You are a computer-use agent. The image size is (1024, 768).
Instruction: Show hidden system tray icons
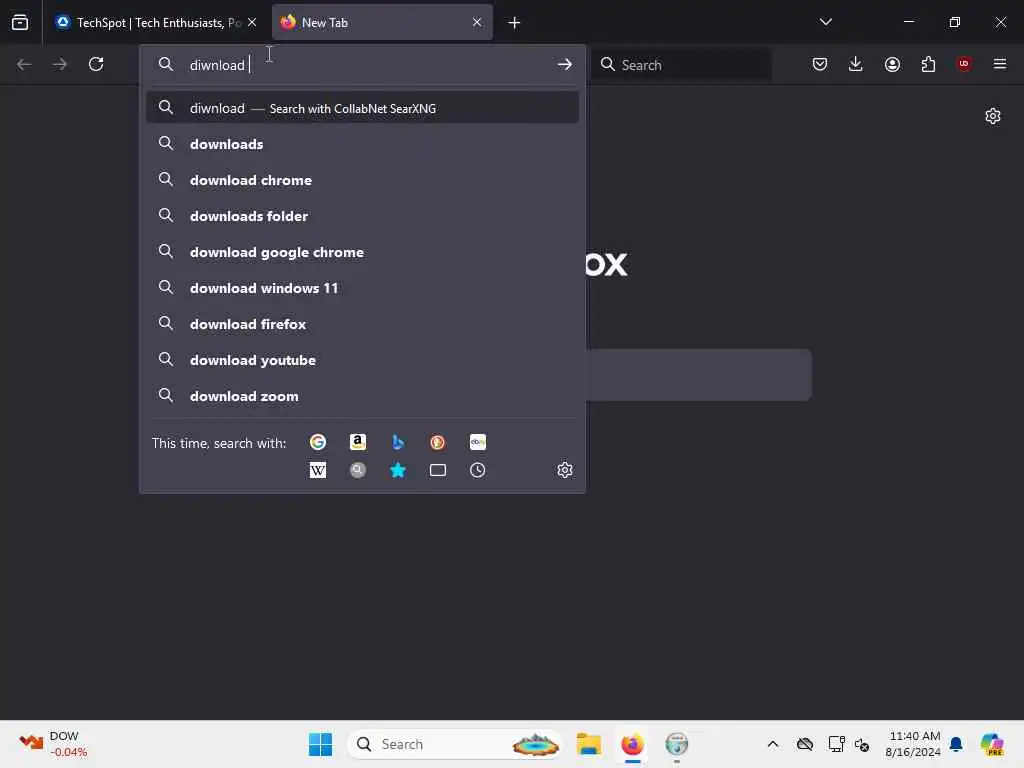click(773, 744)
